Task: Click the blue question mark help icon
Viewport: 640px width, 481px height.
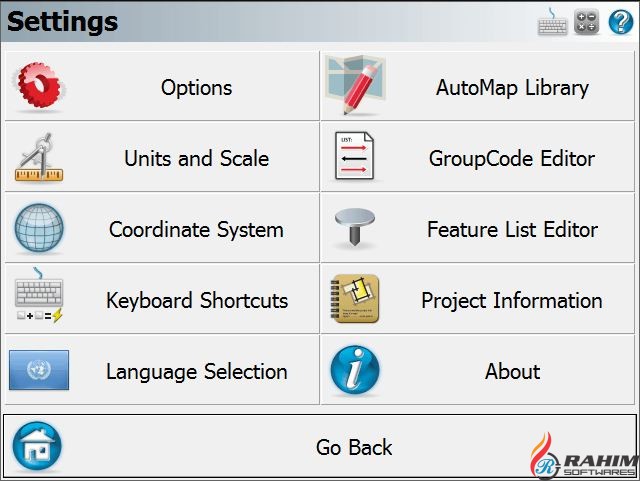Action: tap(620, 22)
